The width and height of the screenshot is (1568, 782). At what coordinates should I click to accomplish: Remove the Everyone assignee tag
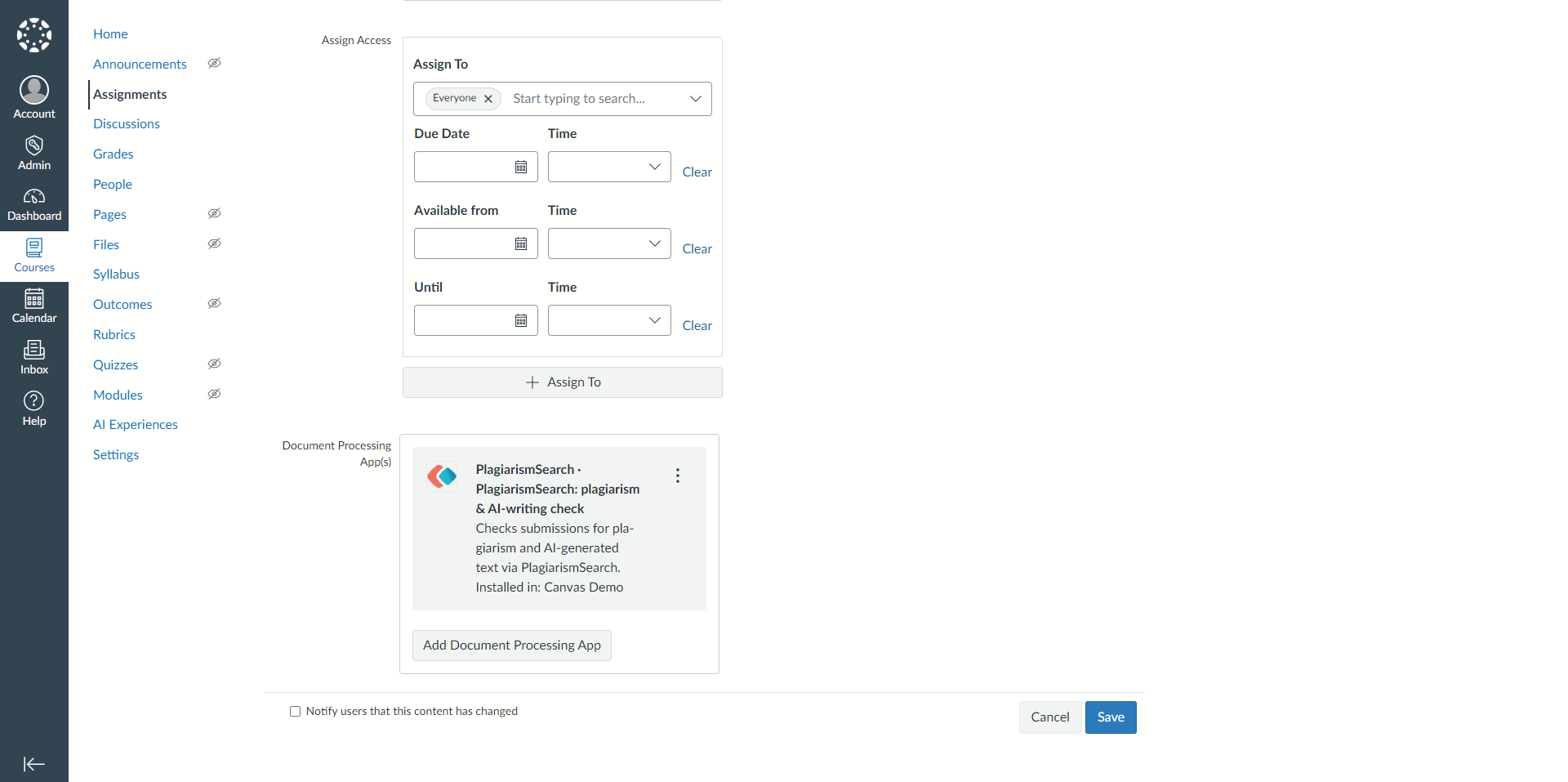(488, 99)
